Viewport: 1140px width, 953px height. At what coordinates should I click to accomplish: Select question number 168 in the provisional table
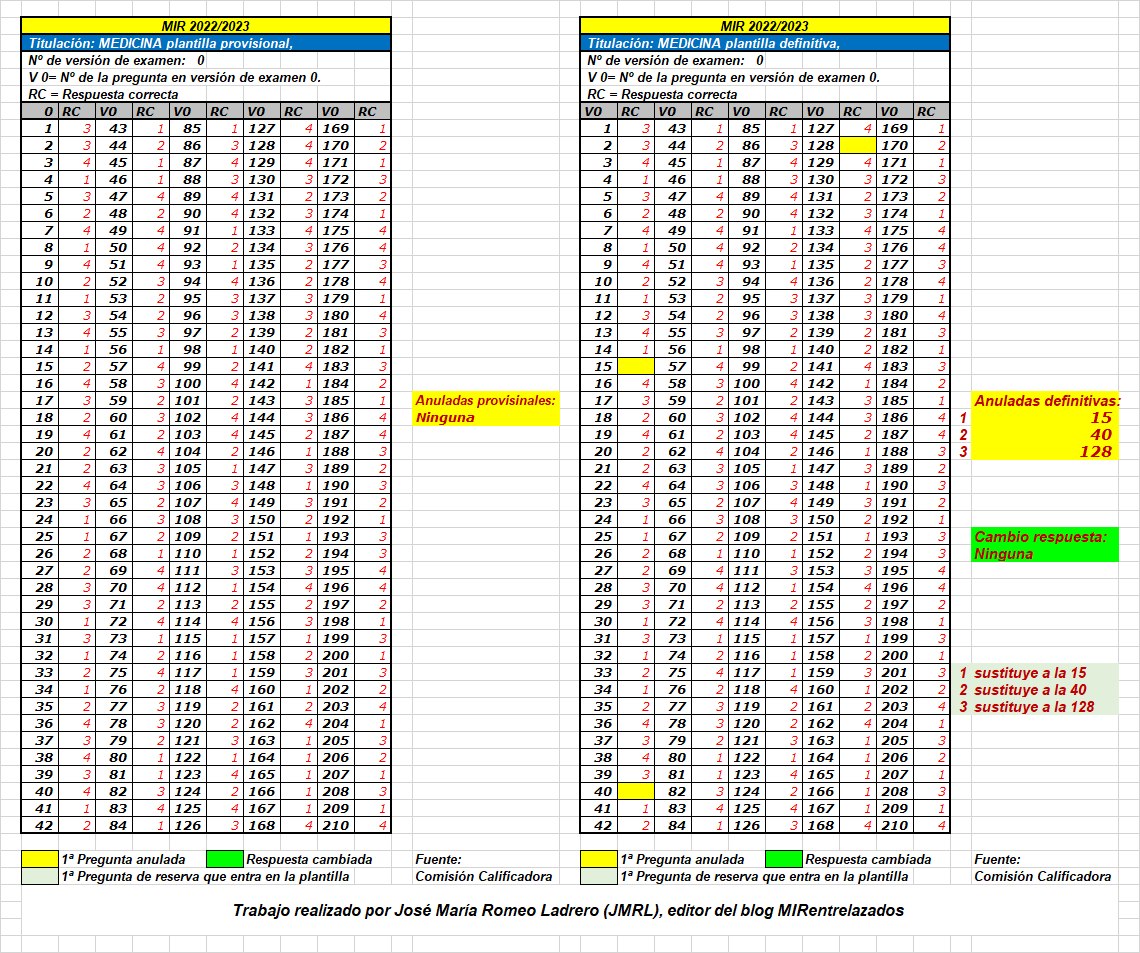click(x=262, y=826)
